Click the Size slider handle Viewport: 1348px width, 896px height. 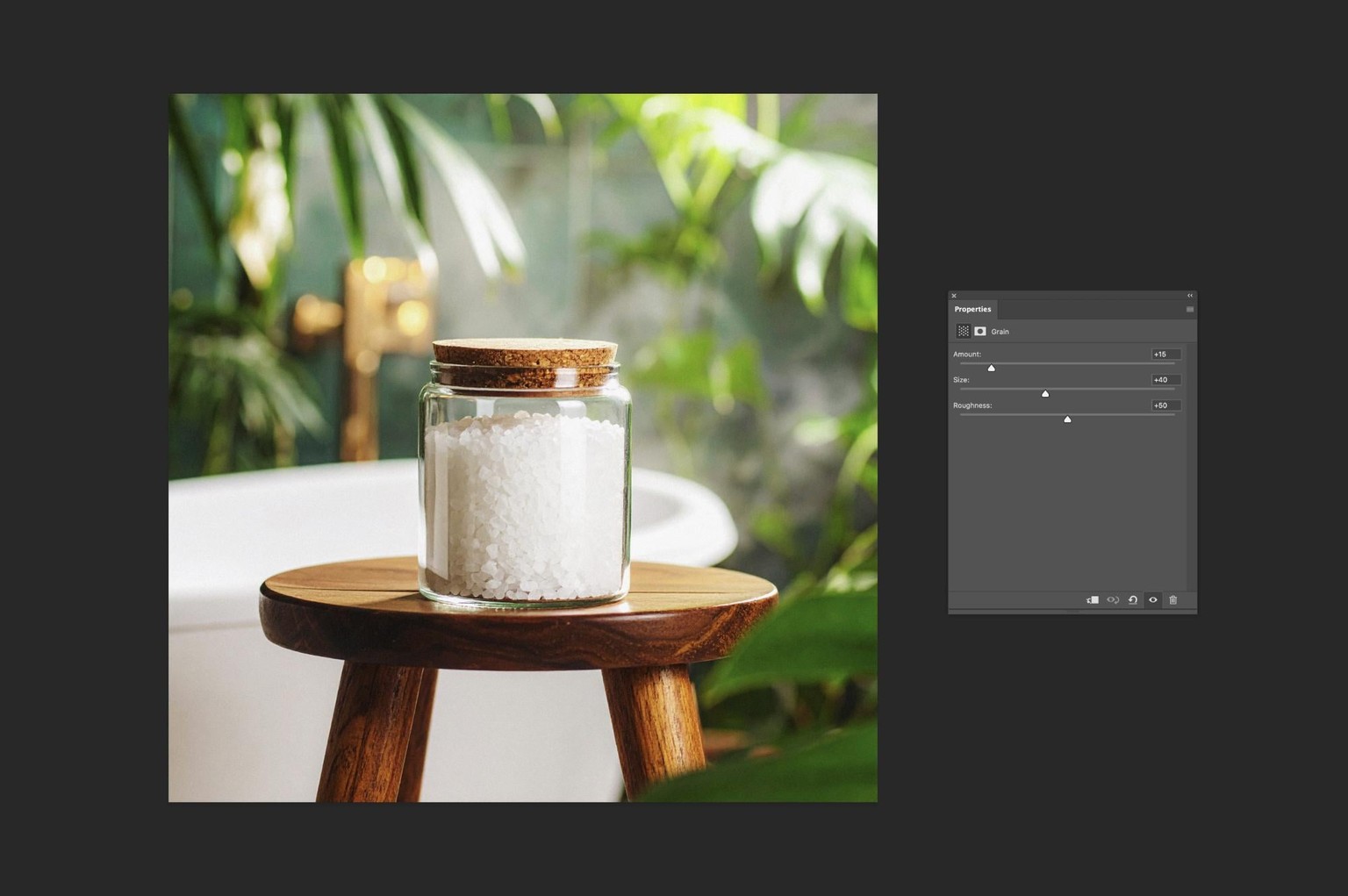1045,394
